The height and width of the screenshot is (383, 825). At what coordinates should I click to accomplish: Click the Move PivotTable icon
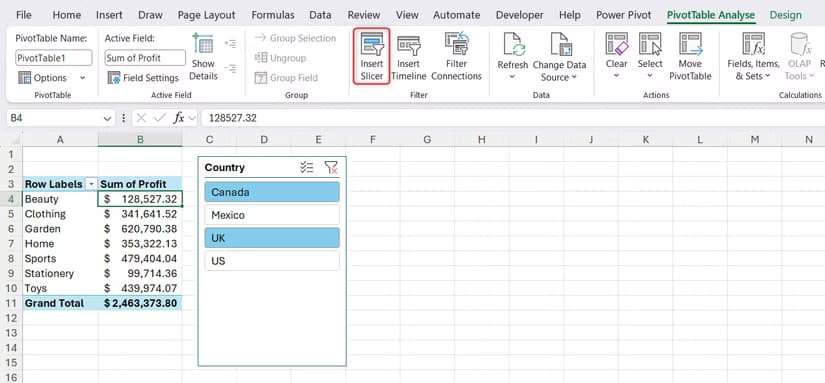(x=690, y=44)
